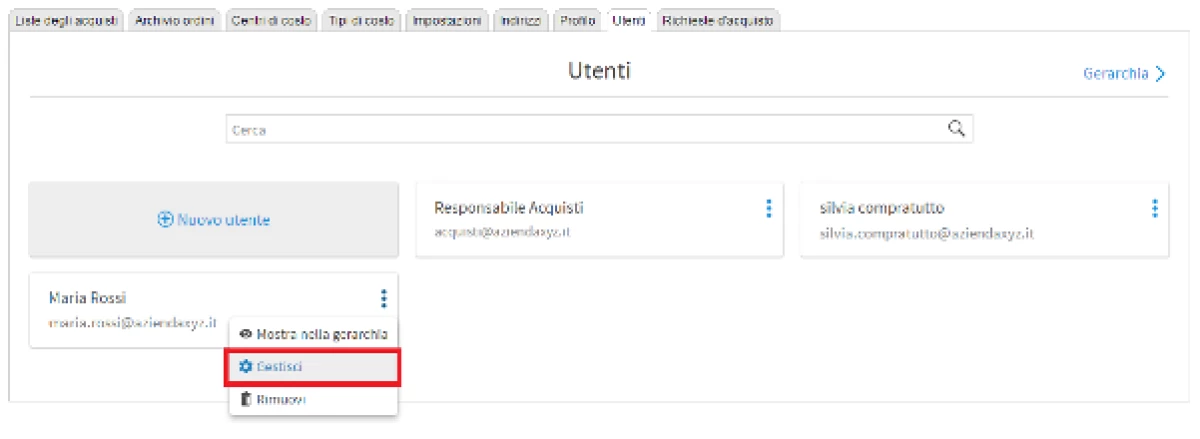Open the Impostazioni tab
Image resolution: width=1200 pixels, height=439 pixels.
pyautogui.click(x=448, y=21)
